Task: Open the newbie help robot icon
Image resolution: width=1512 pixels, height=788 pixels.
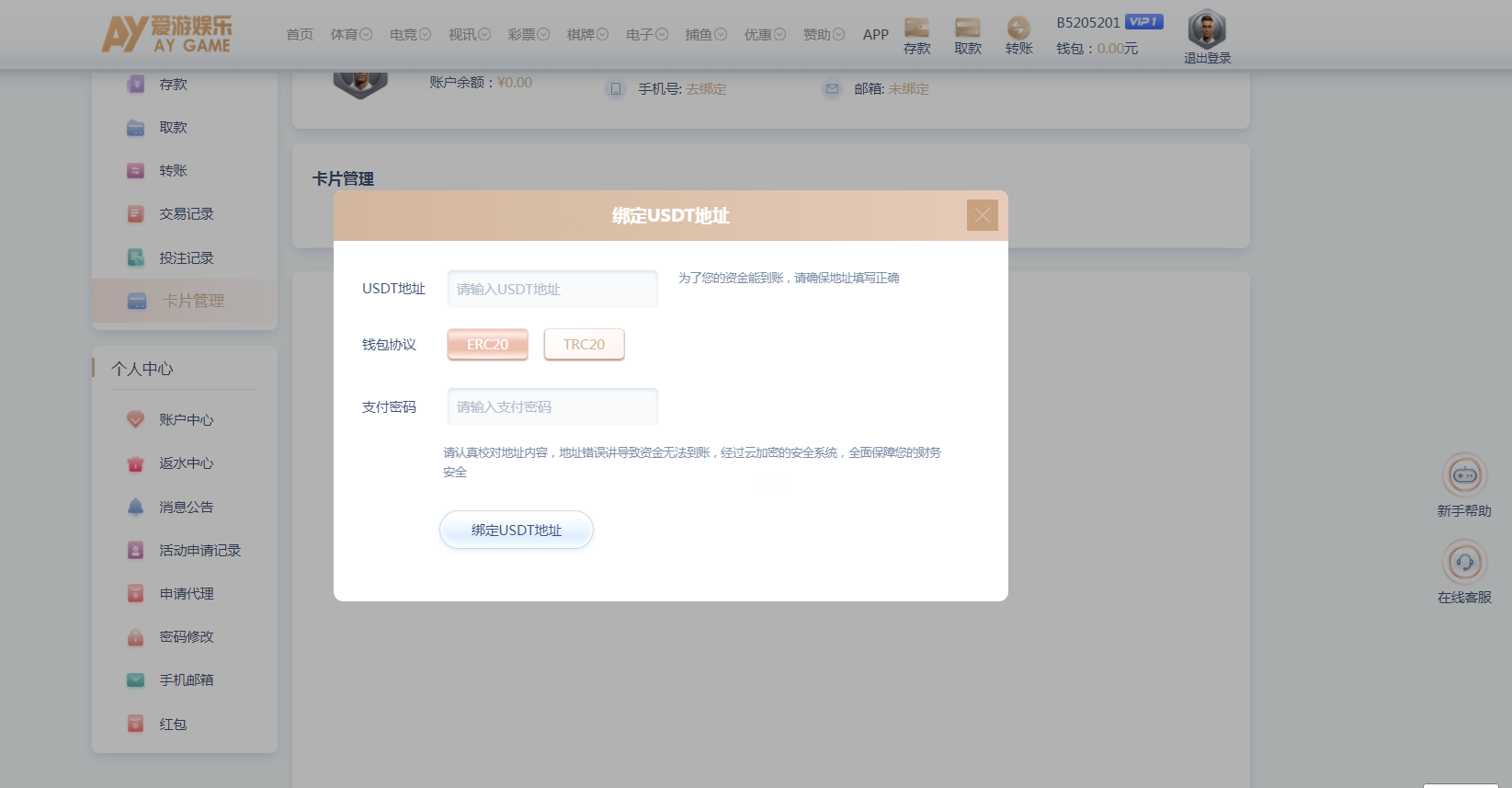Action: (1463, 475)
